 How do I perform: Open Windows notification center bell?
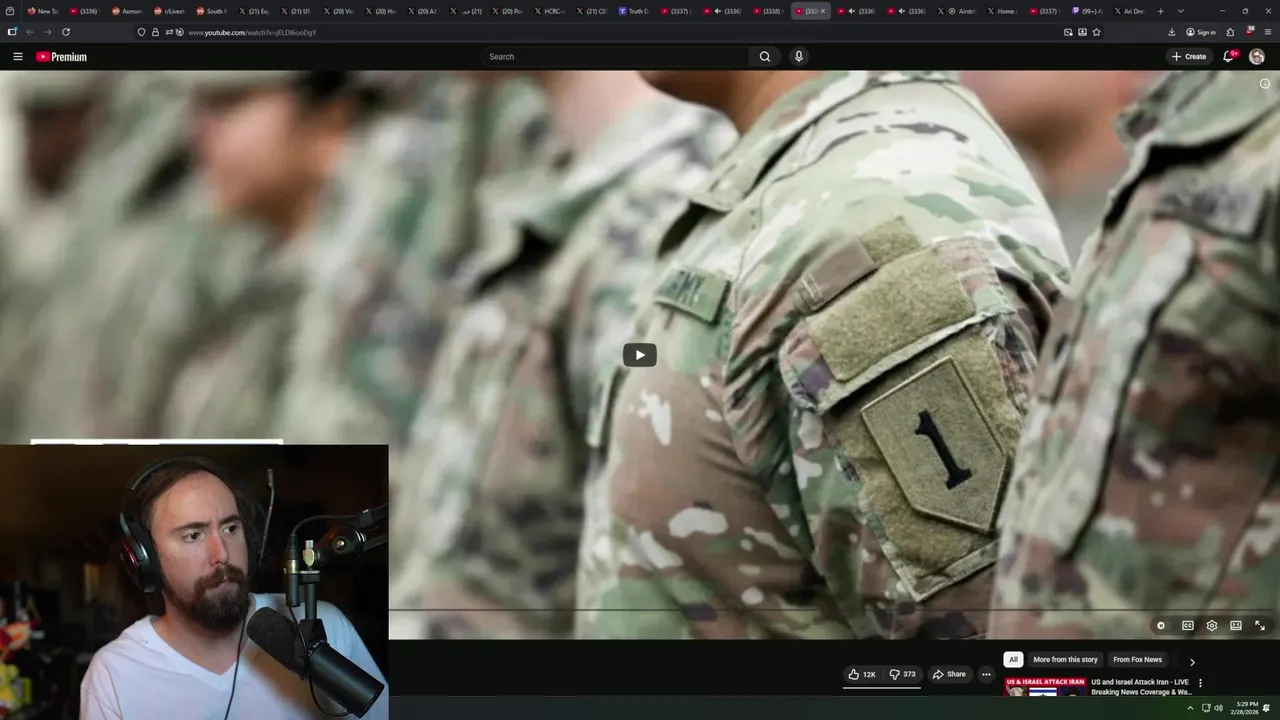1267,708
